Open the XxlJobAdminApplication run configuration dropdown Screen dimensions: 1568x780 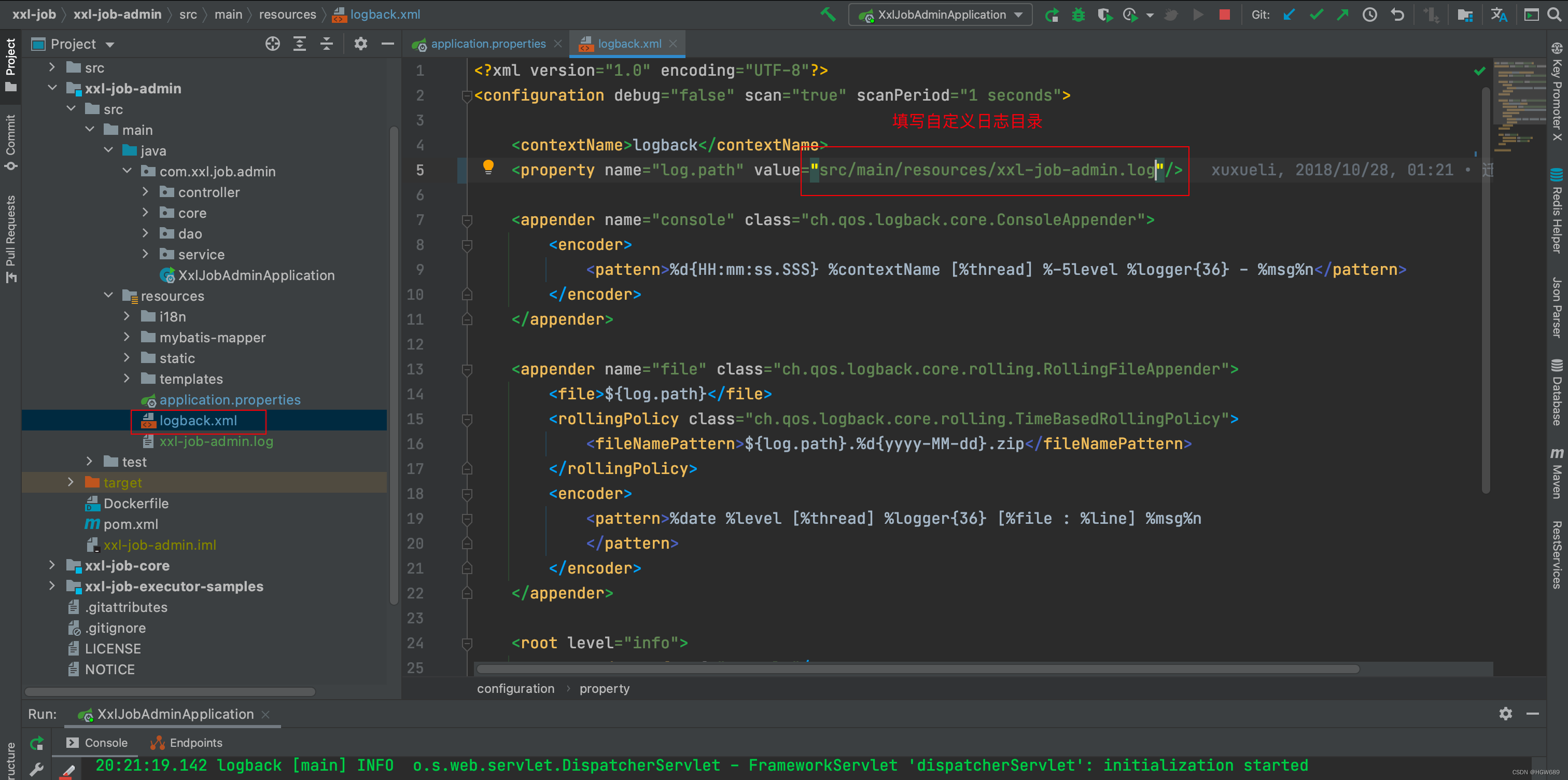click(x=941, y=15)
